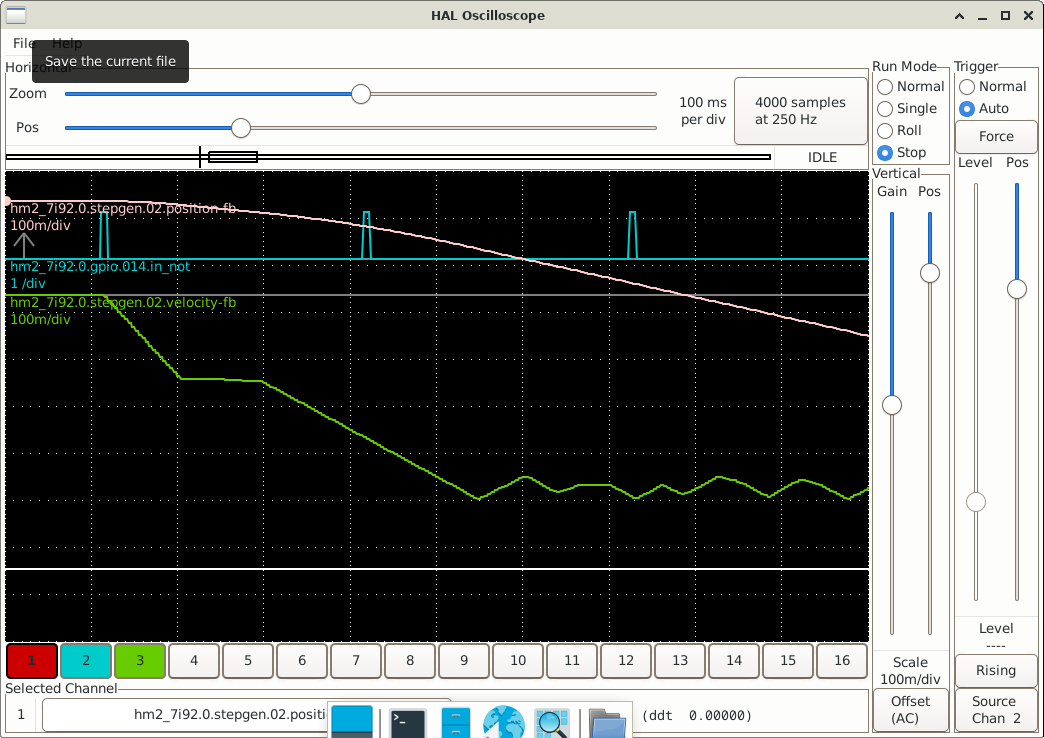Screen dimensions: 1044x738
Task: Open the terminal emulator in the dock
Action: coord(407,723)
